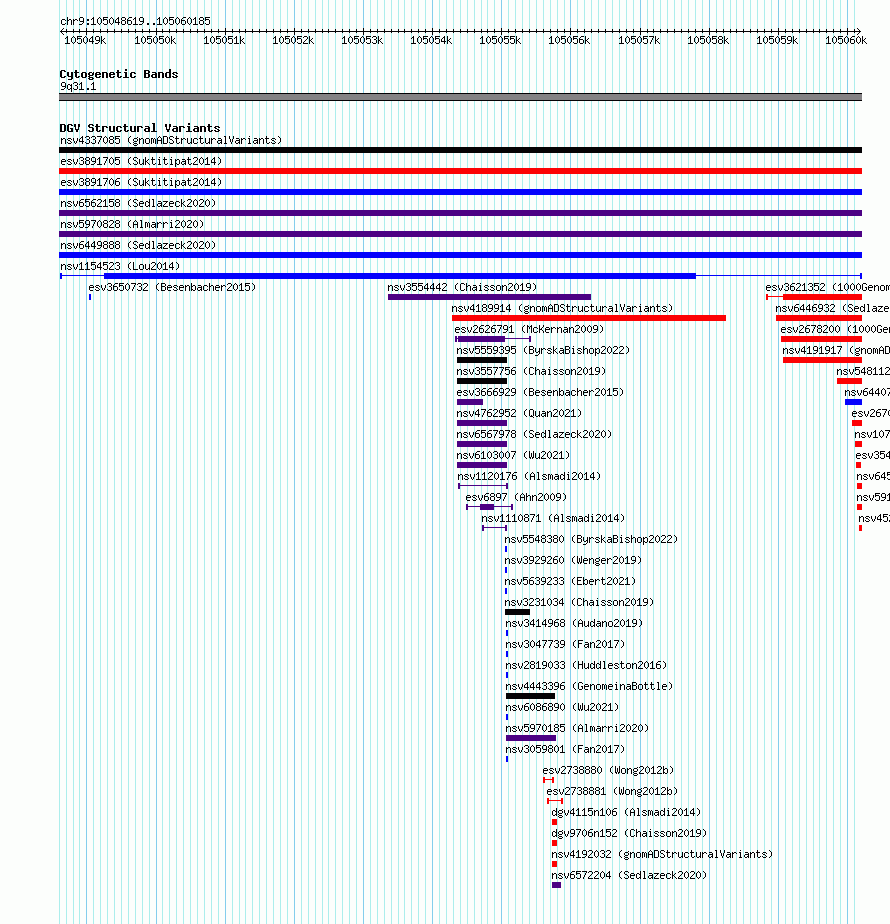
Task: Open the esv3891706 Suktitipat2014 variant
Action: (141, 182)
